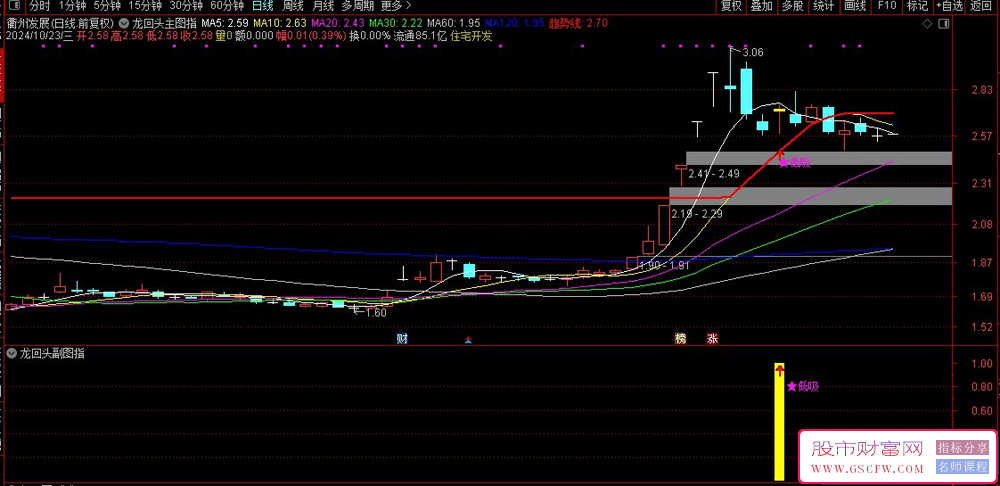Click the diamond icon at chart top-right

pyautogui.click(x=927, y=24)
